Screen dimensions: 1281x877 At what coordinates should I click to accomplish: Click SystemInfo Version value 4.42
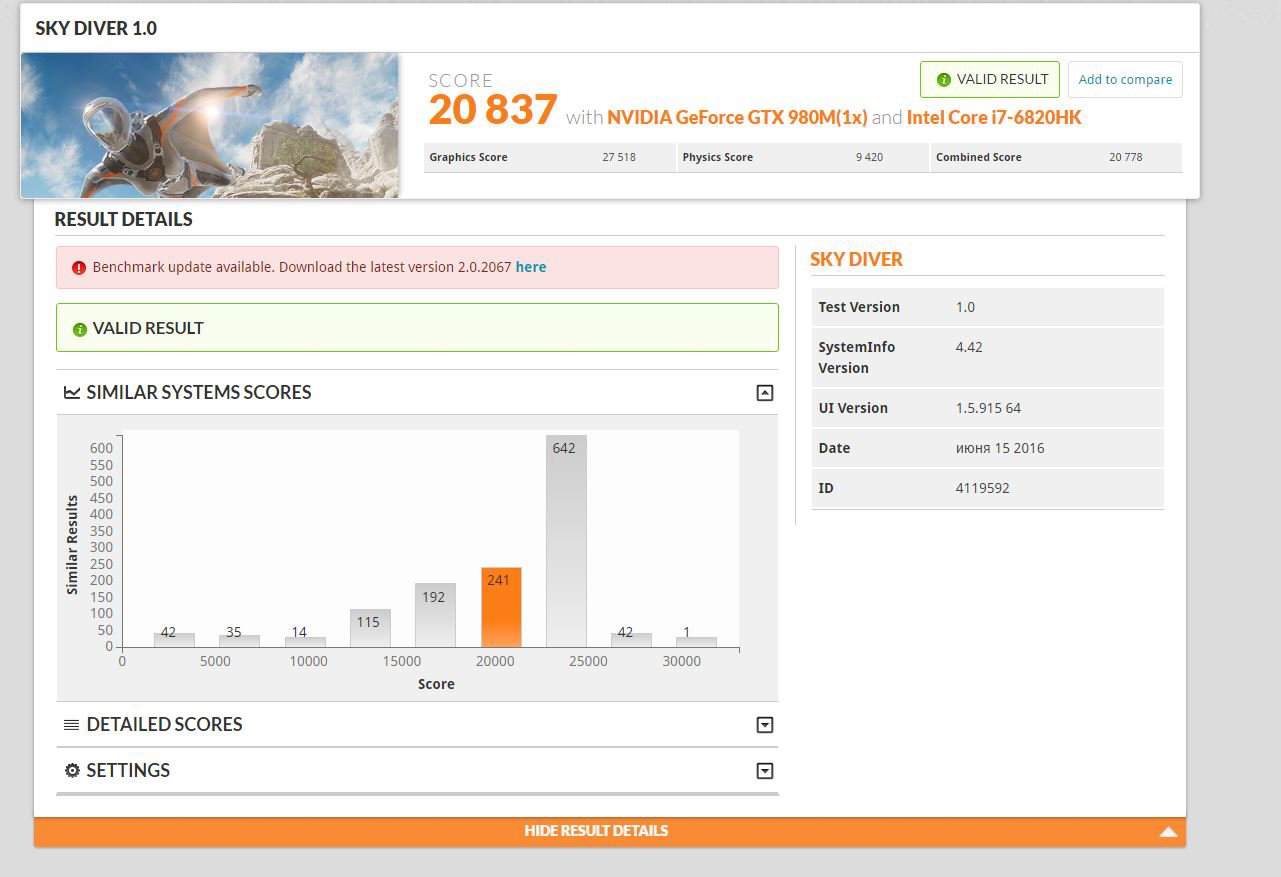pyautogui.click(x=969, y=347)
